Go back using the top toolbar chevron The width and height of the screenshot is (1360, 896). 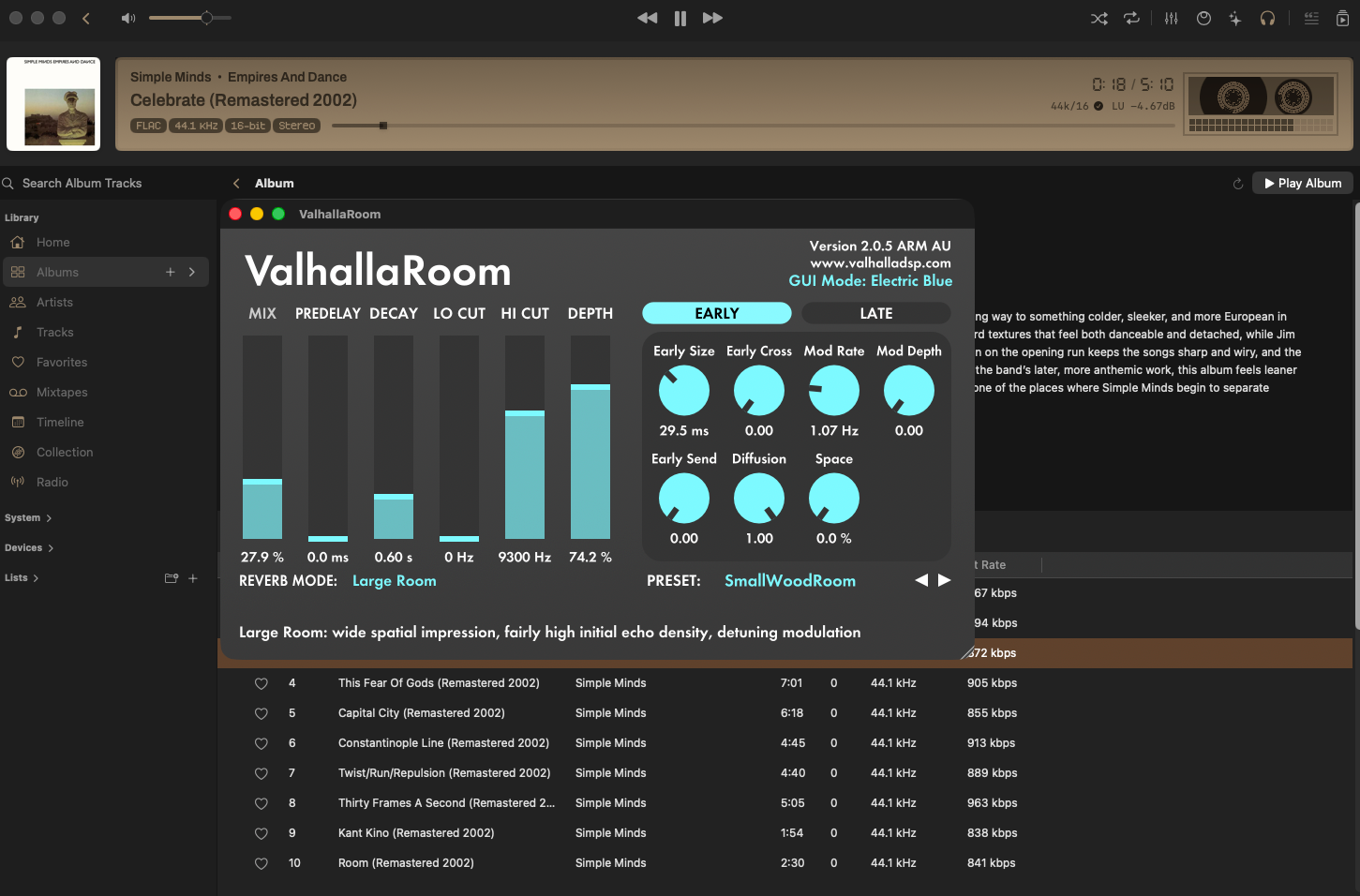(86, 18)
